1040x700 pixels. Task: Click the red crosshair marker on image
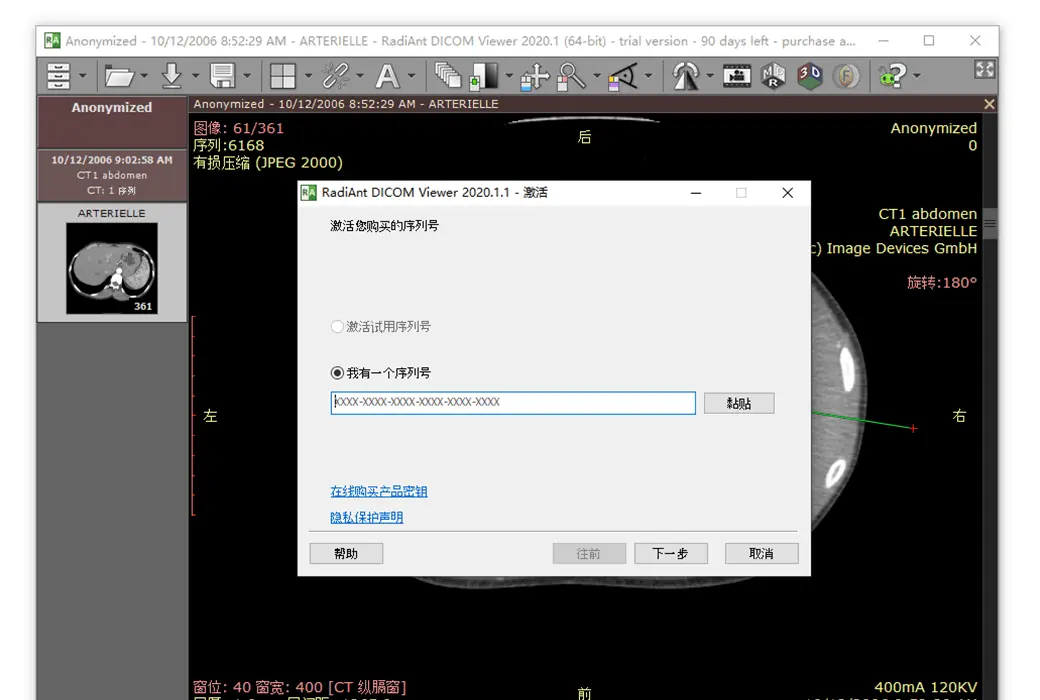point(913,429)
